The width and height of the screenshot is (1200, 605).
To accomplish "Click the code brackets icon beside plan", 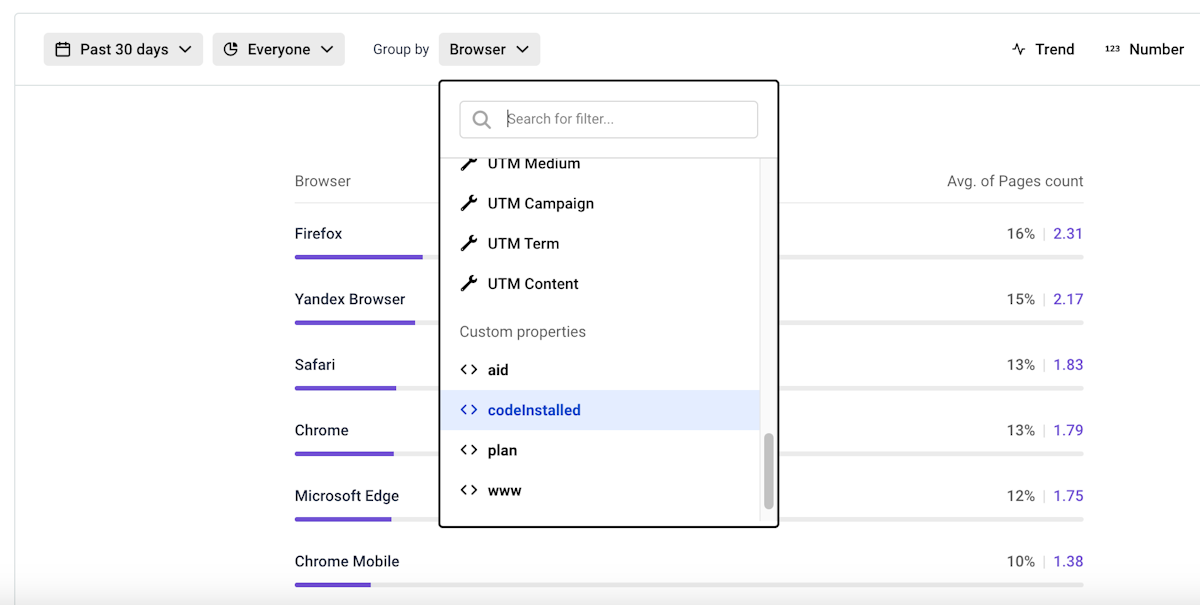I will 469,450.
